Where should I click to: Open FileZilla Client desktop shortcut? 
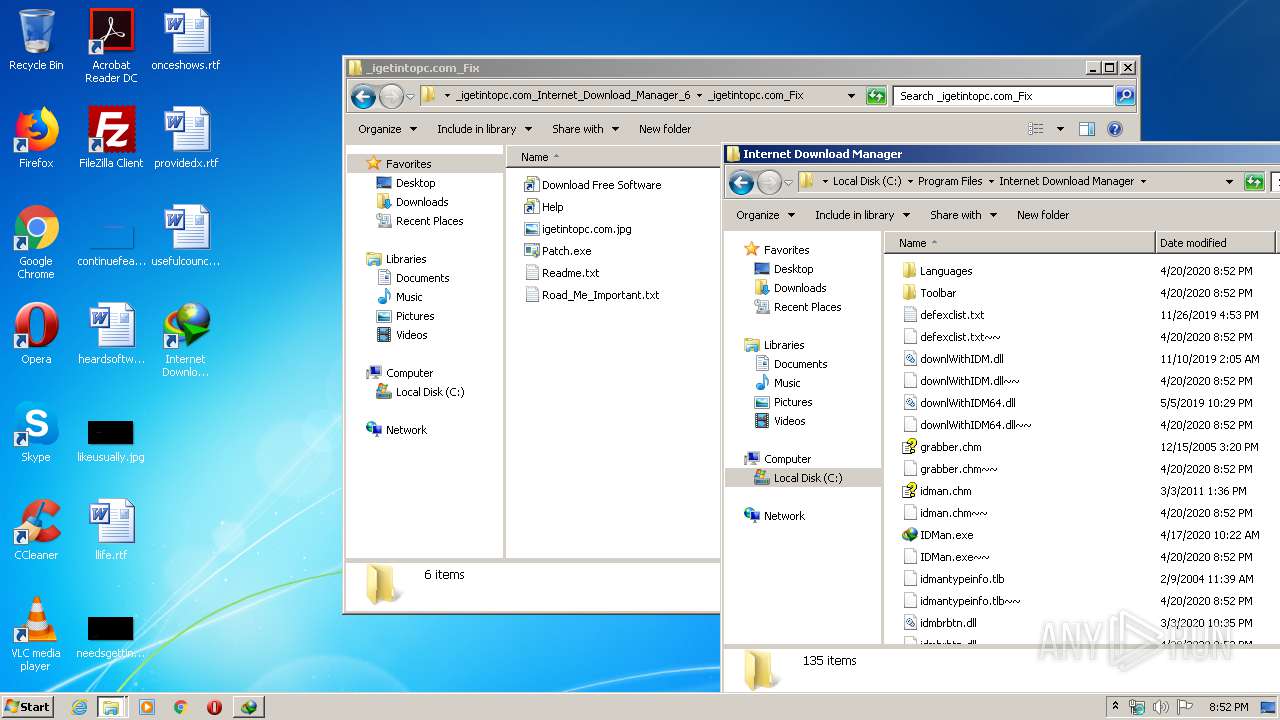pyautogui.click(x=111, y=138)
